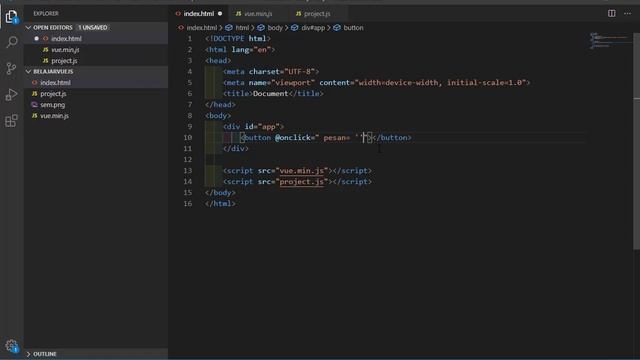Switch to the index.html editor tab
This screenshot has height=360, width=640.
(199, 13)
